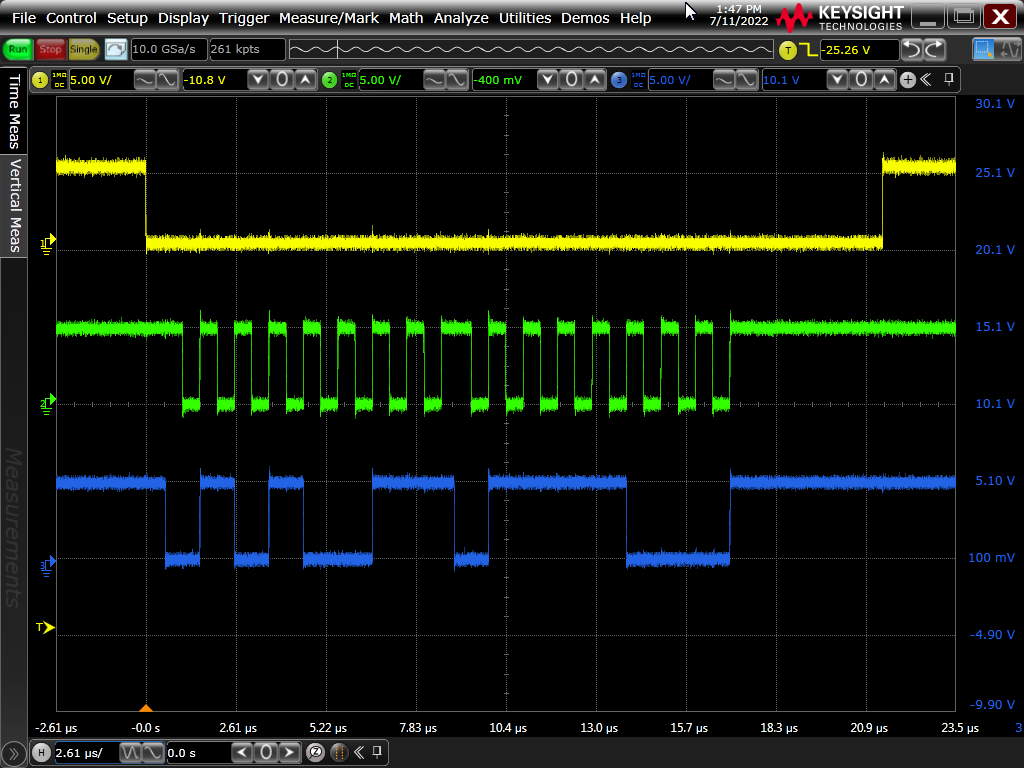Click the undo arrow icon

911,49
